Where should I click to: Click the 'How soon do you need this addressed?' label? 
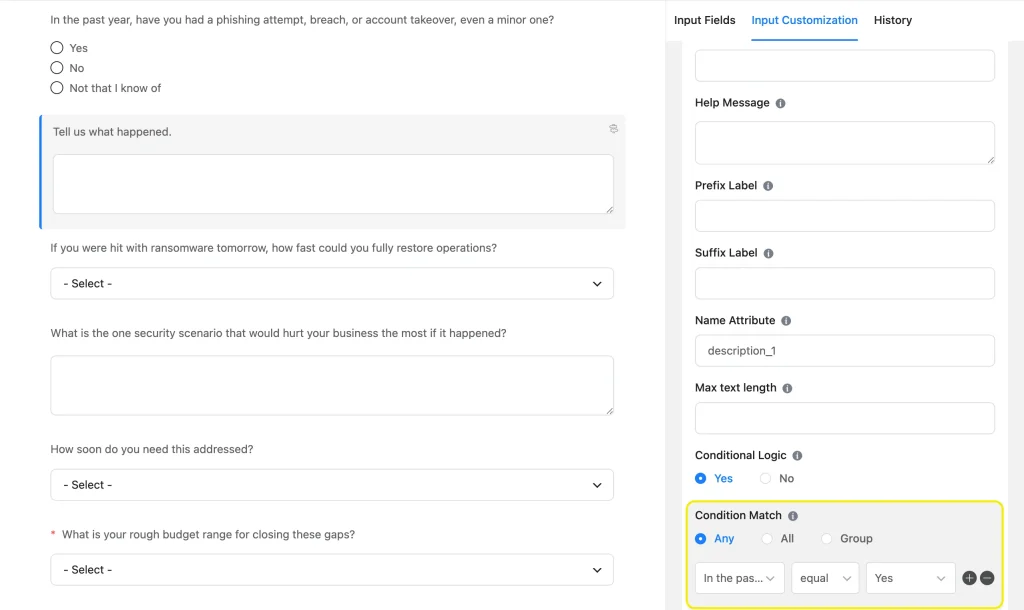tap(152, 449)
